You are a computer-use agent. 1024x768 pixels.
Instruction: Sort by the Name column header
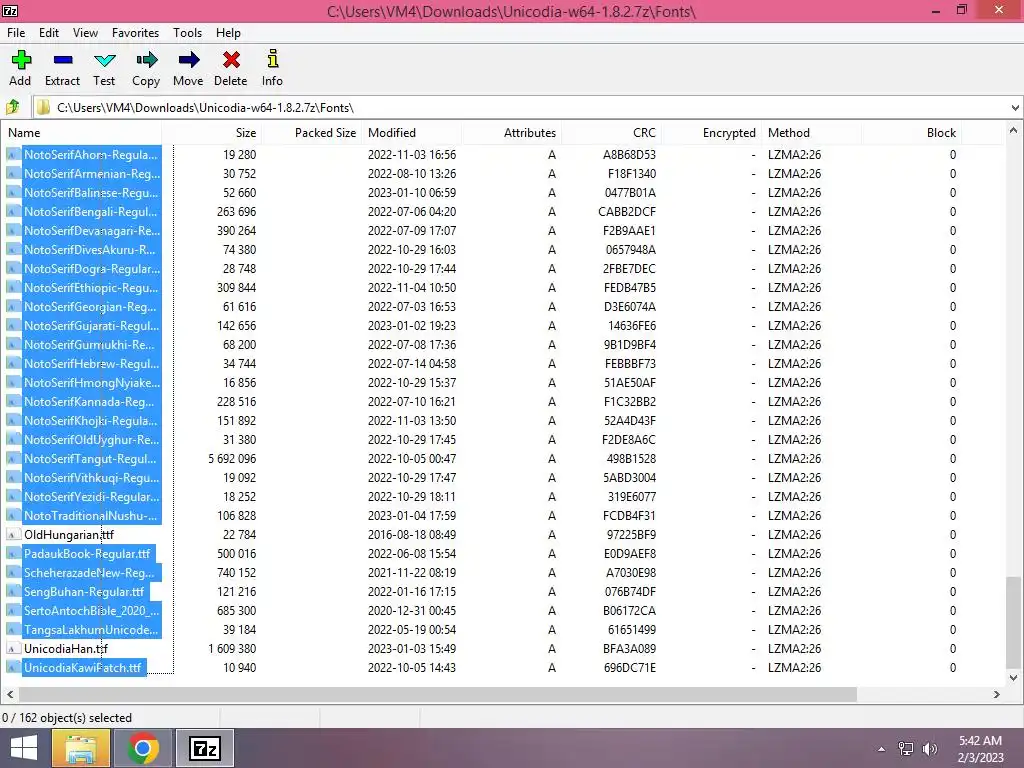[x=82, y=133]
